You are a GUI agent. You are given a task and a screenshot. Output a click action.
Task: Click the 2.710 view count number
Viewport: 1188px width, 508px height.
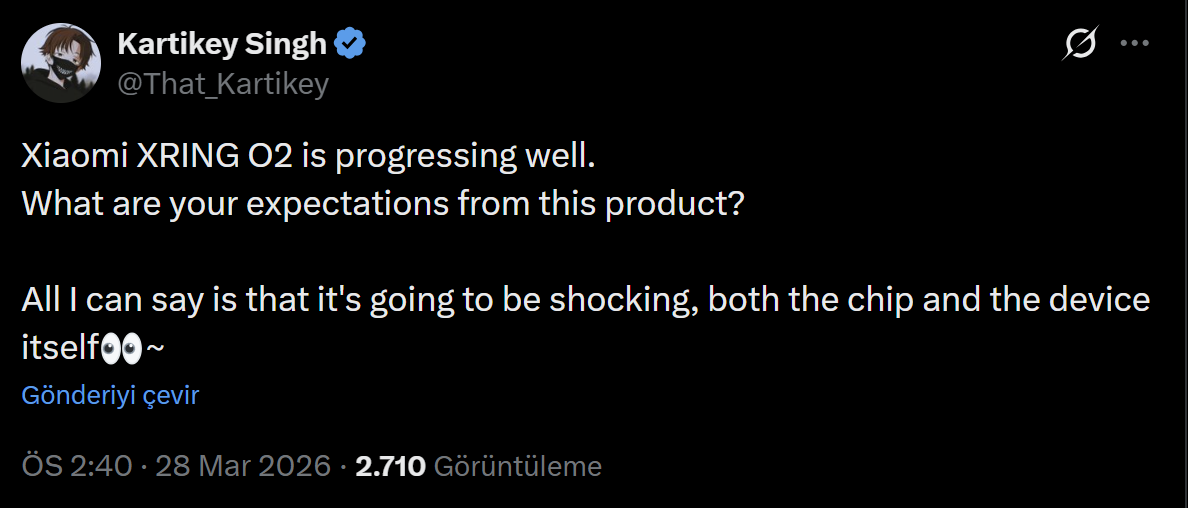pos(391,465)
